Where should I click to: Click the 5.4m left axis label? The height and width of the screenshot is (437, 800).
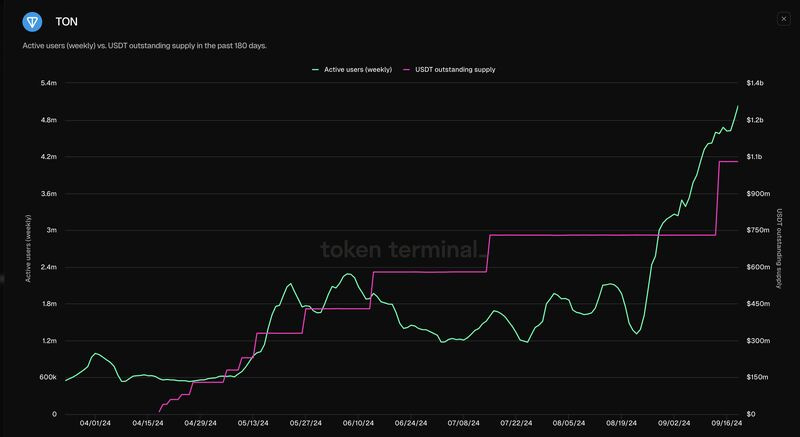pos(48,83)
